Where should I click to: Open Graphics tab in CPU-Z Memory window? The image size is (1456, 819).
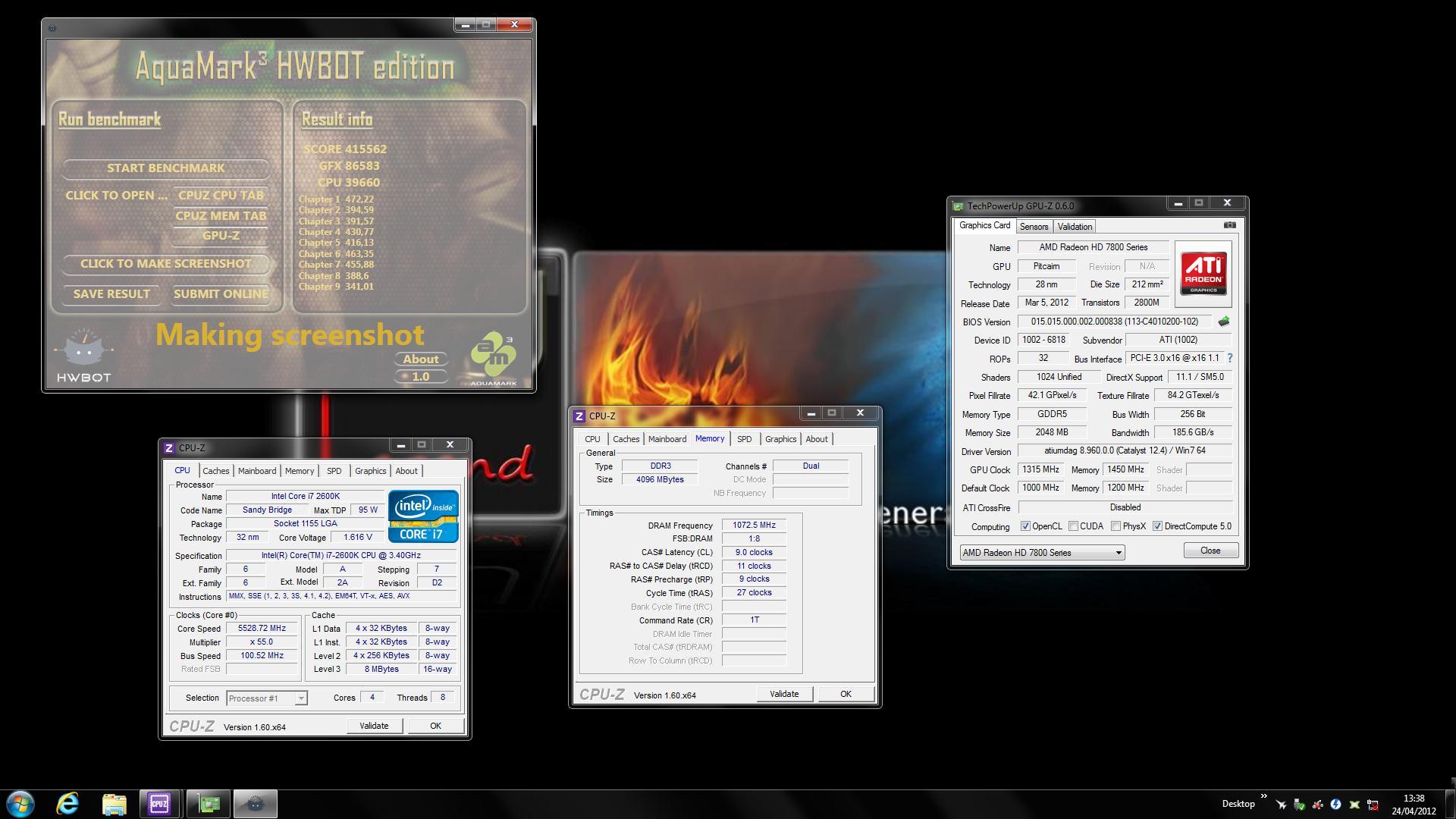(x=780, y=439)
